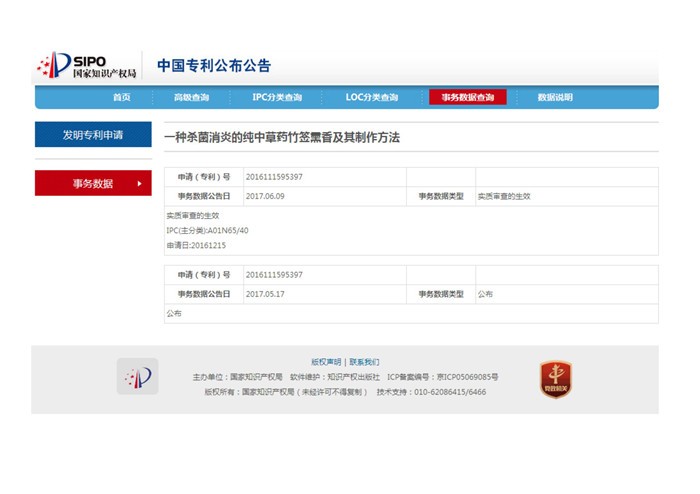Click 实质审查的生效 type cell value

504,196
